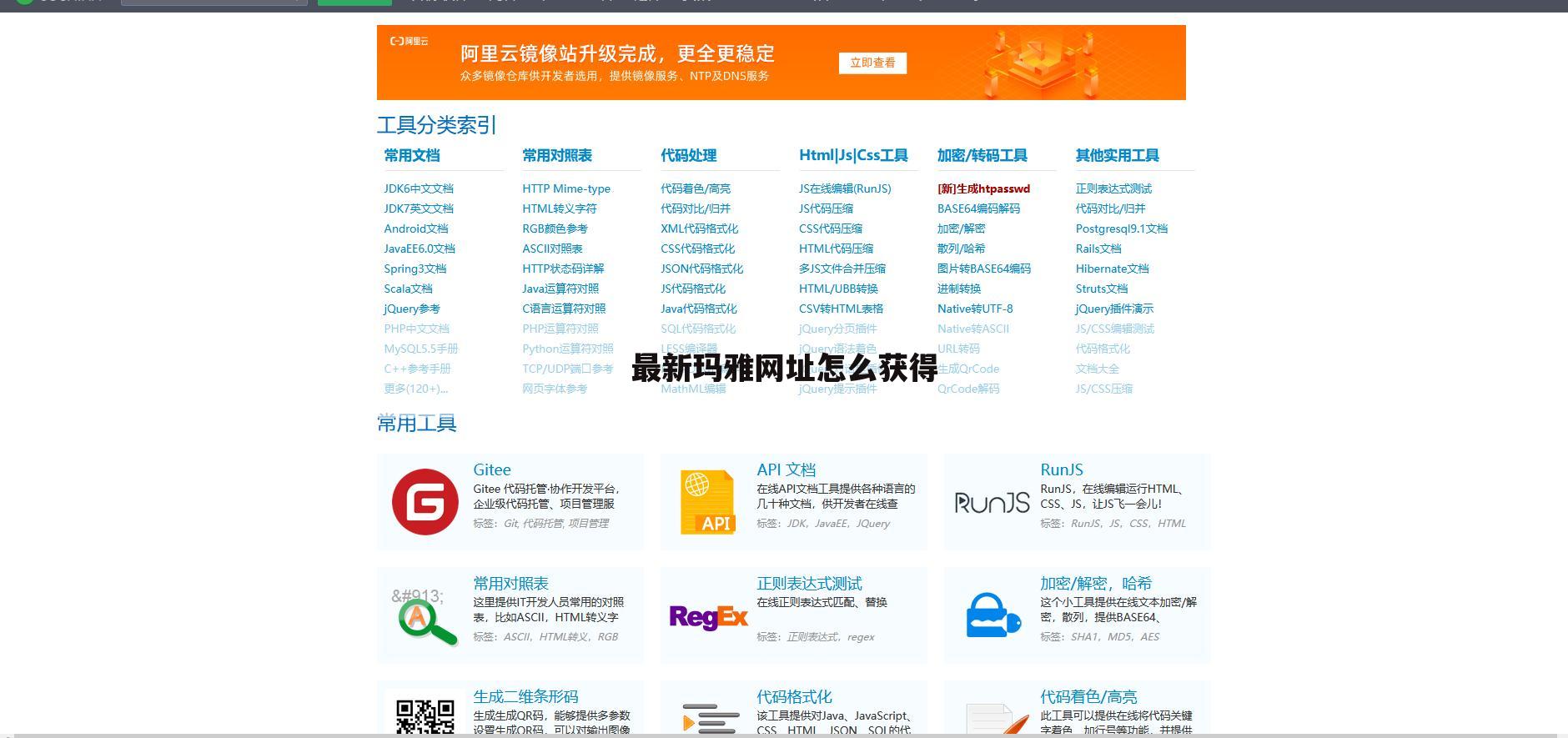The width and height of the screenshot is (1568, 738).
Task: Open 代码格式化 card title
Action: [794, 696]
